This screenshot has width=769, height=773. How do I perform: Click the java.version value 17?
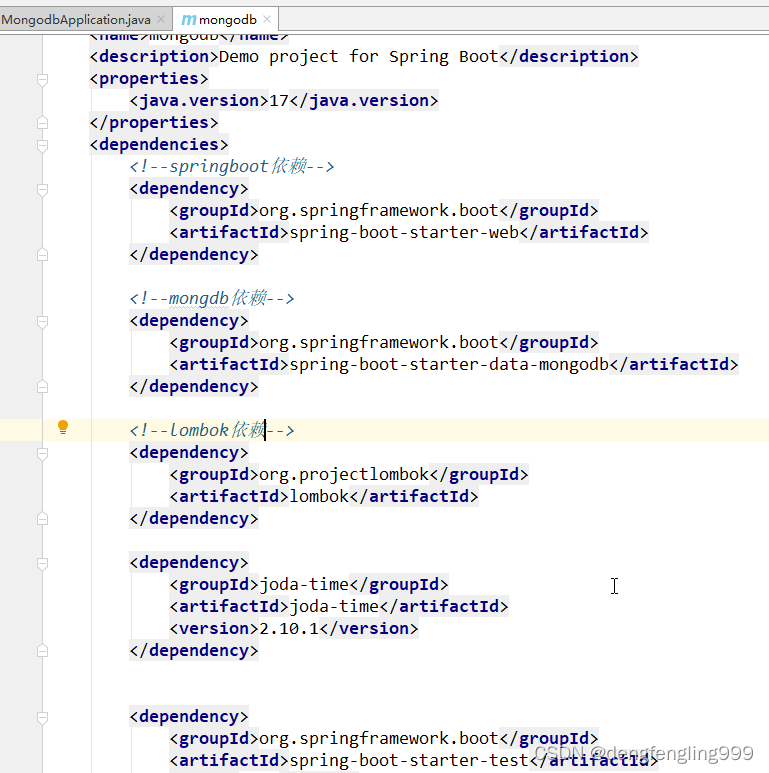coord(279,101)
